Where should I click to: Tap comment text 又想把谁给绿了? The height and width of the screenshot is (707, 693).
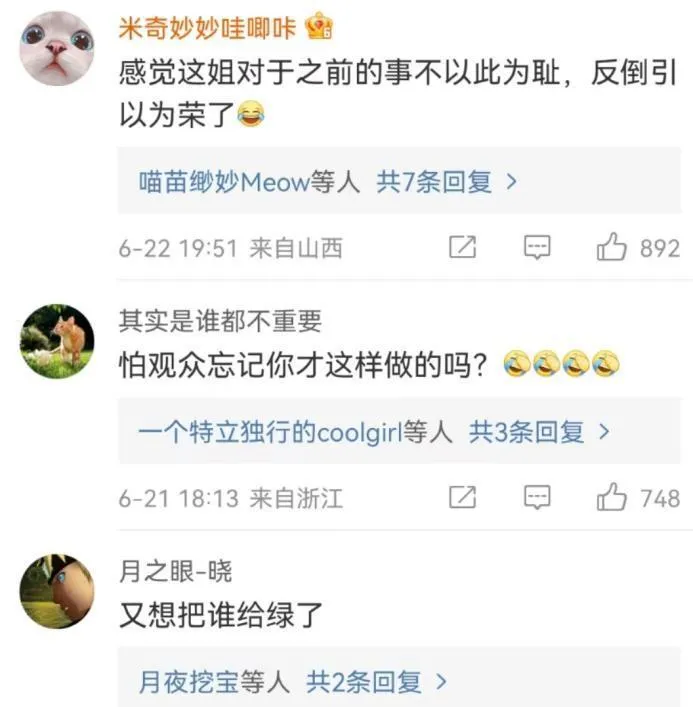pyautogui.click(x=221, y=615)
